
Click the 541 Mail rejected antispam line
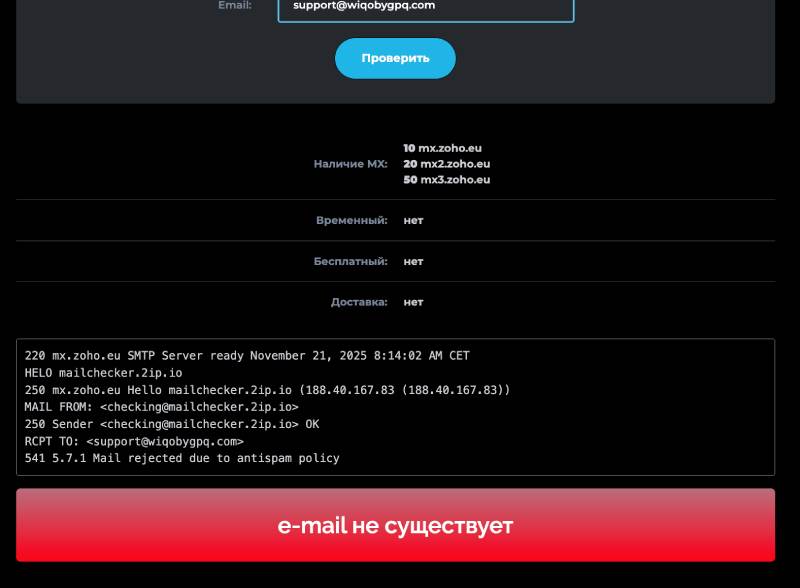(x=182, y=458)
